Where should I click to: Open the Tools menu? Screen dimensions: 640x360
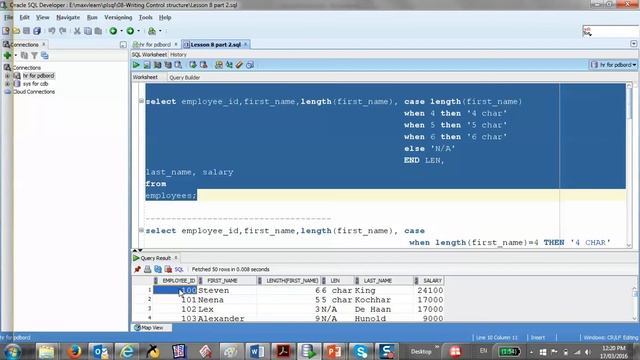point(145,18)
